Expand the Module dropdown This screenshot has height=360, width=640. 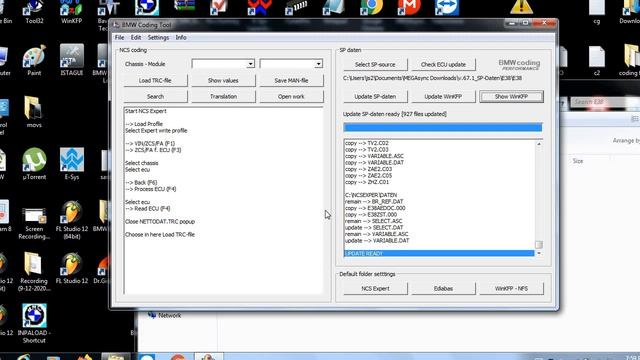[291, 64]
